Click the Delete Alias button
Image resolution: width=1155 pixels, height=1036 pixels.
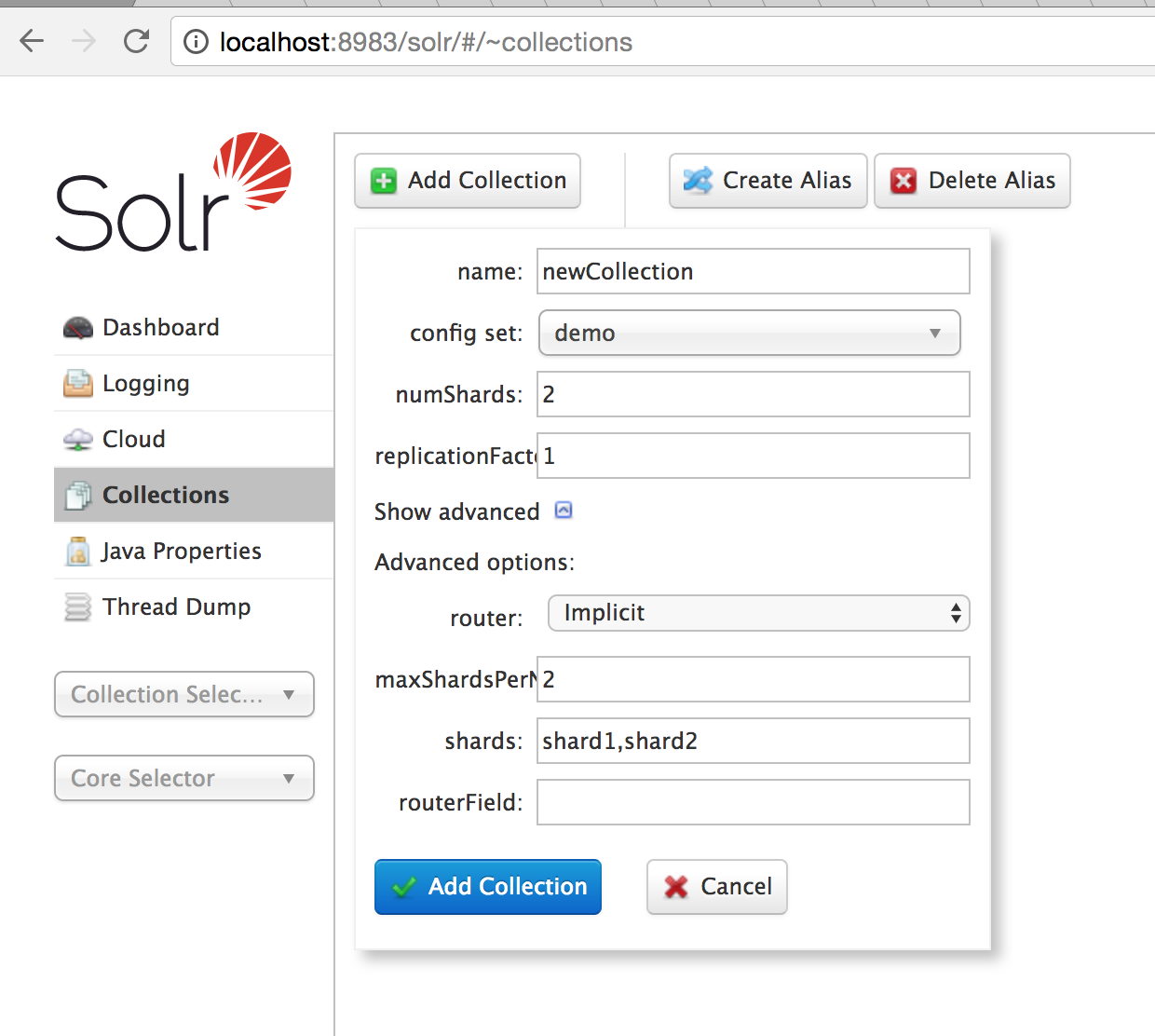pos(972,181)
